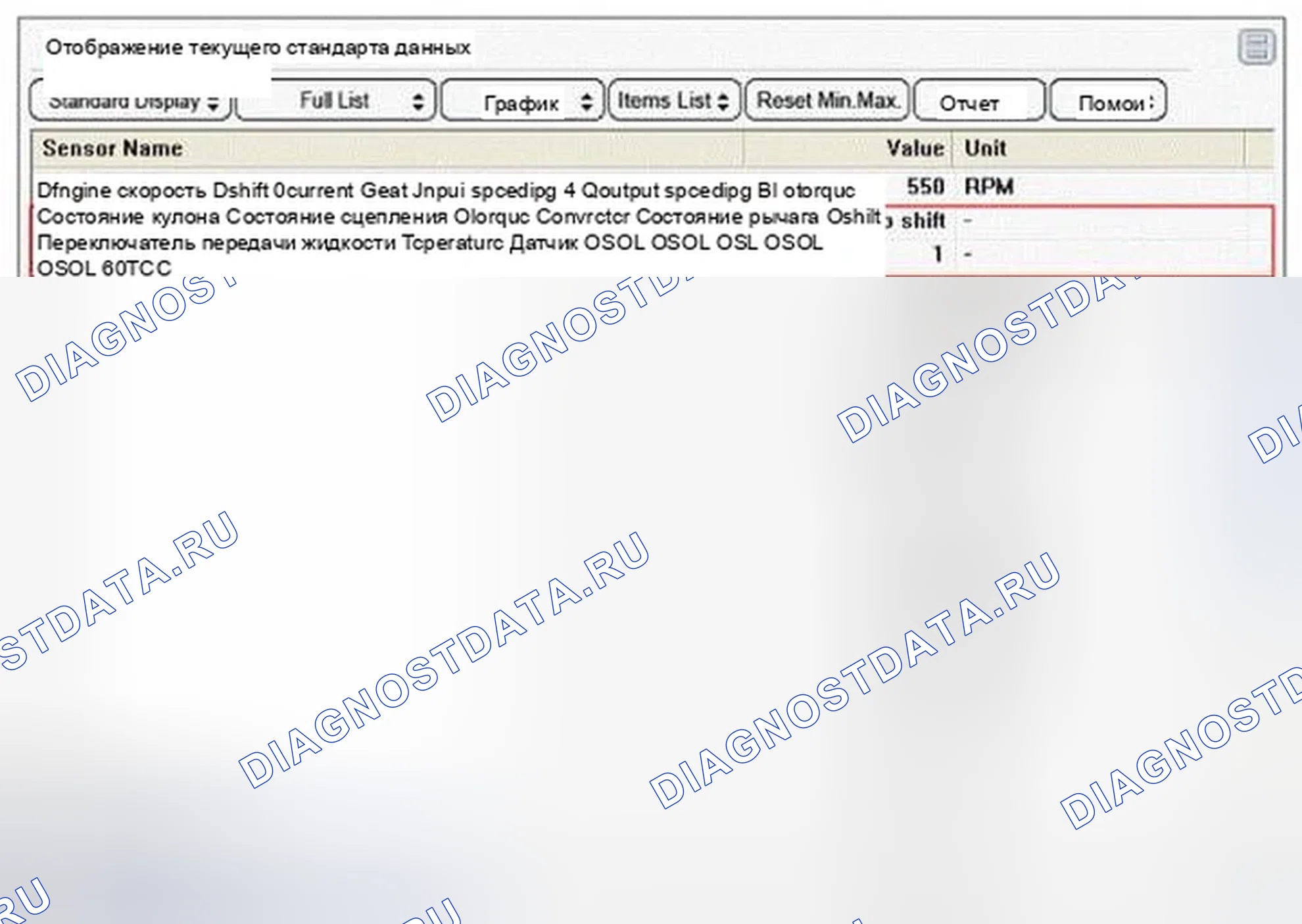Select the Состояние кулона sensor row
This screenshot has width=1302, height=924.
pyautogui.click(x=458, y=216)
